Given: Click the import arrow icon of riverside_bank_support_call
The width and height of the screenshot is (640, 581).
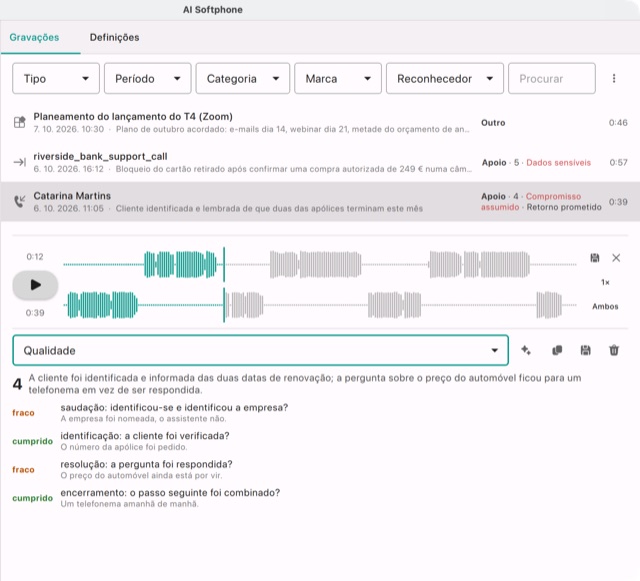Looking at the screenshot, I should click(x=20, y=162).
